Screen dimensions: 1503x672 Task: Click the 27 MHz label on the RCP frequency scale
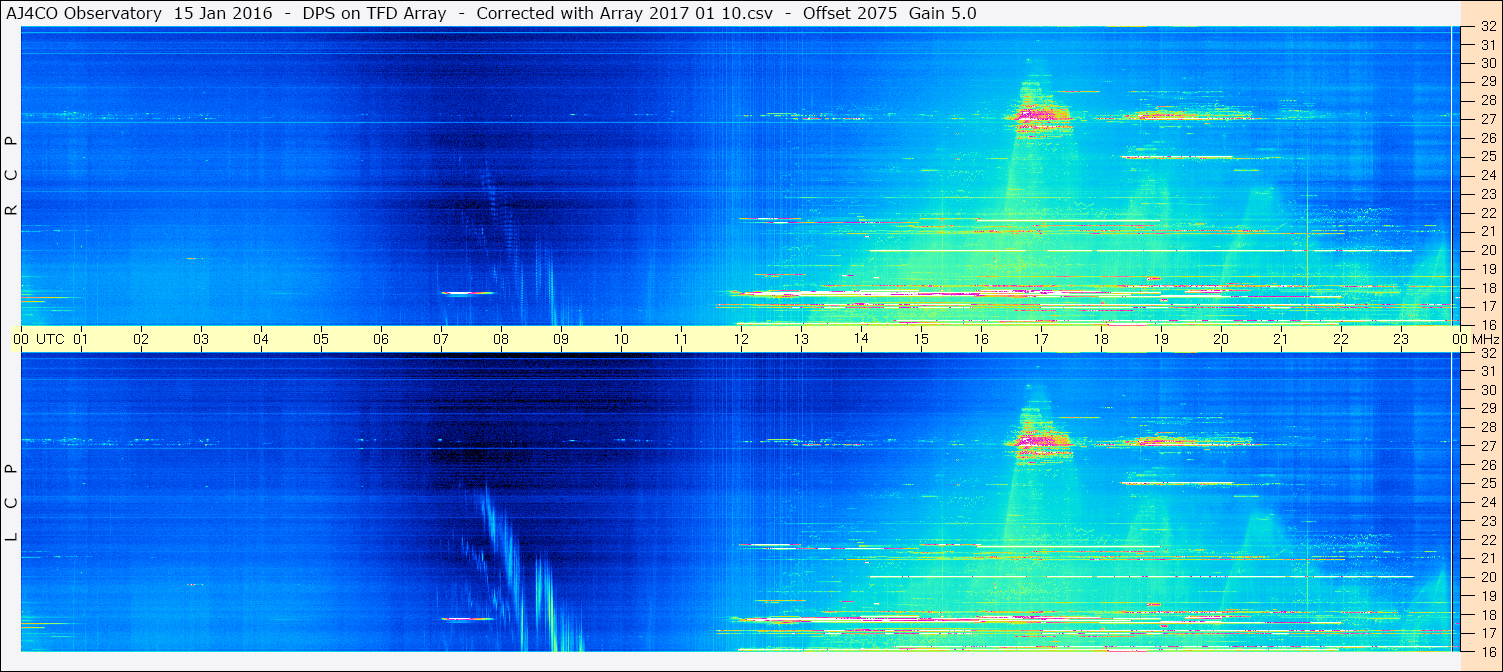[x=1488, y=119]
